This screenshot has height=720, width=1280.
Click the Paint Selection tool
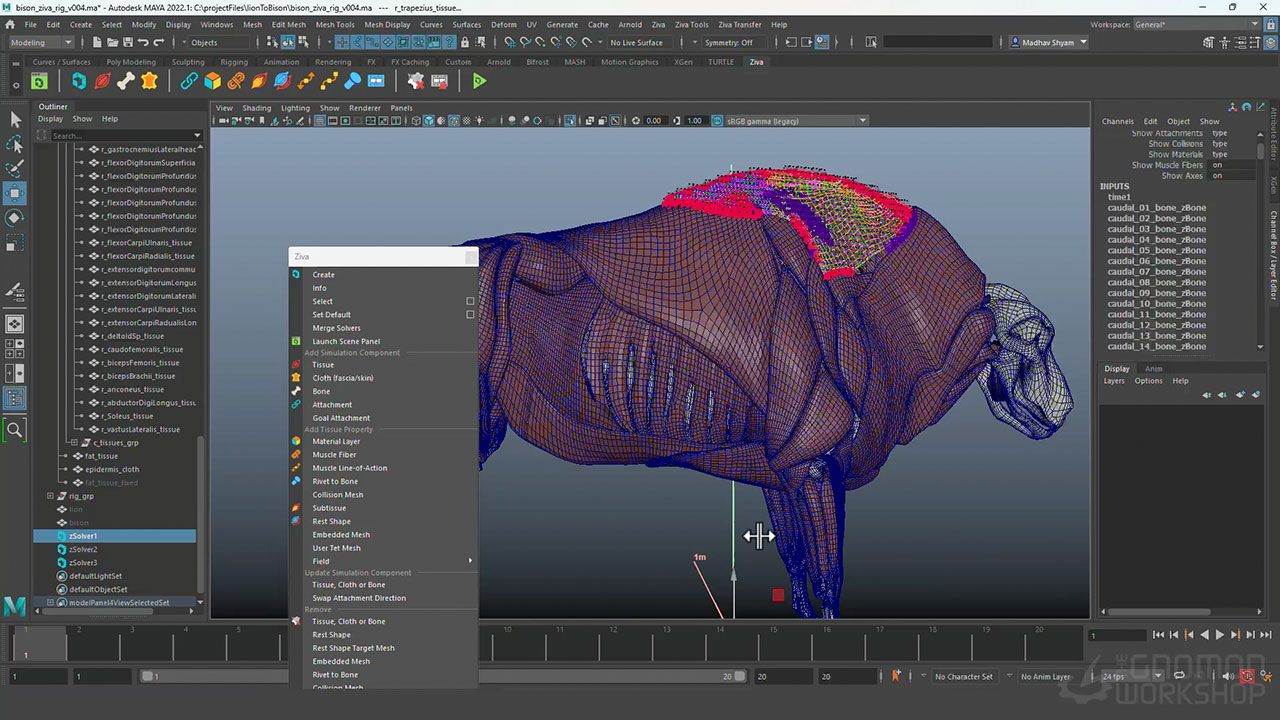click(x=15, y=168)
